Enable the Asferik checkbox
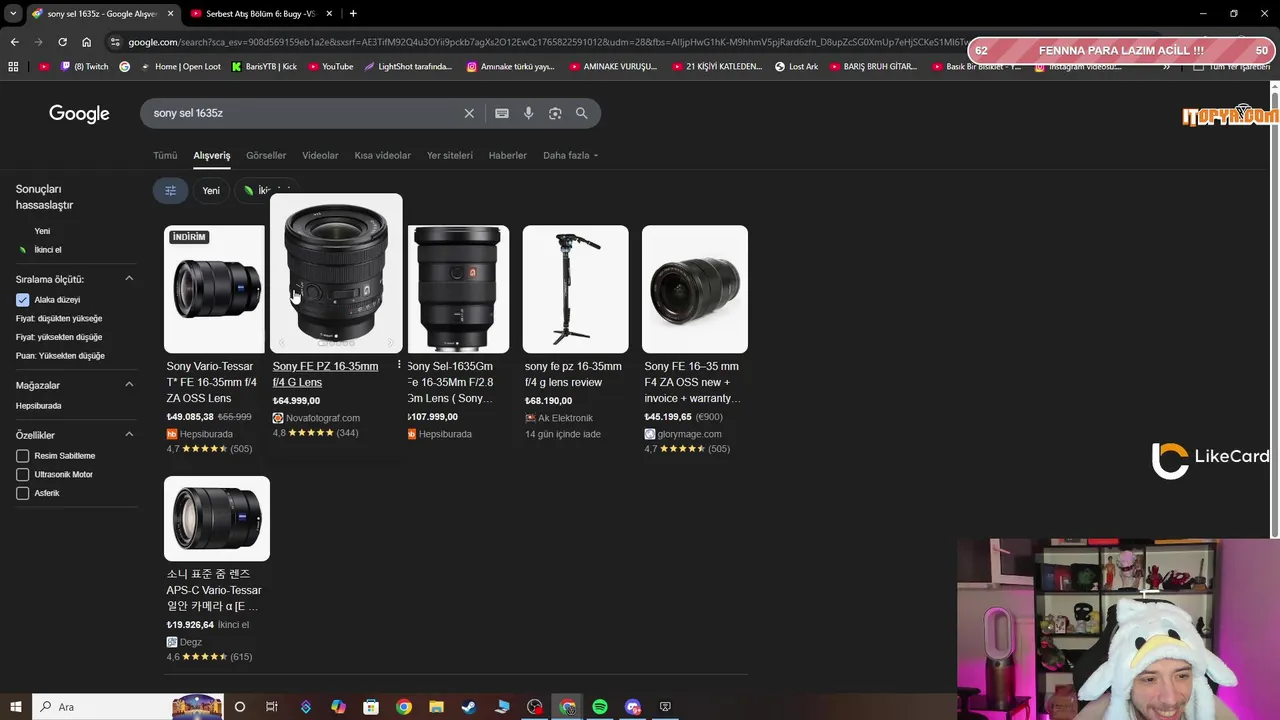 tap(22, 493)
